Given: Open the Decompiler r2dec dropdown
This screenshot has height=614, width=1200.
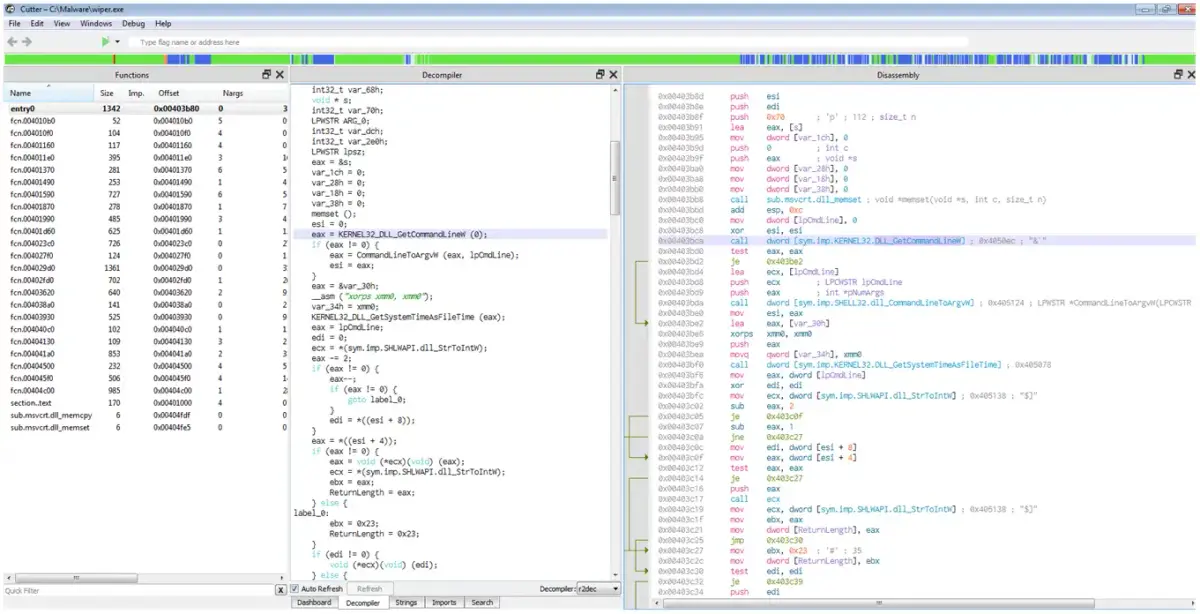Looking at the screenshot, I should point(600,589).
